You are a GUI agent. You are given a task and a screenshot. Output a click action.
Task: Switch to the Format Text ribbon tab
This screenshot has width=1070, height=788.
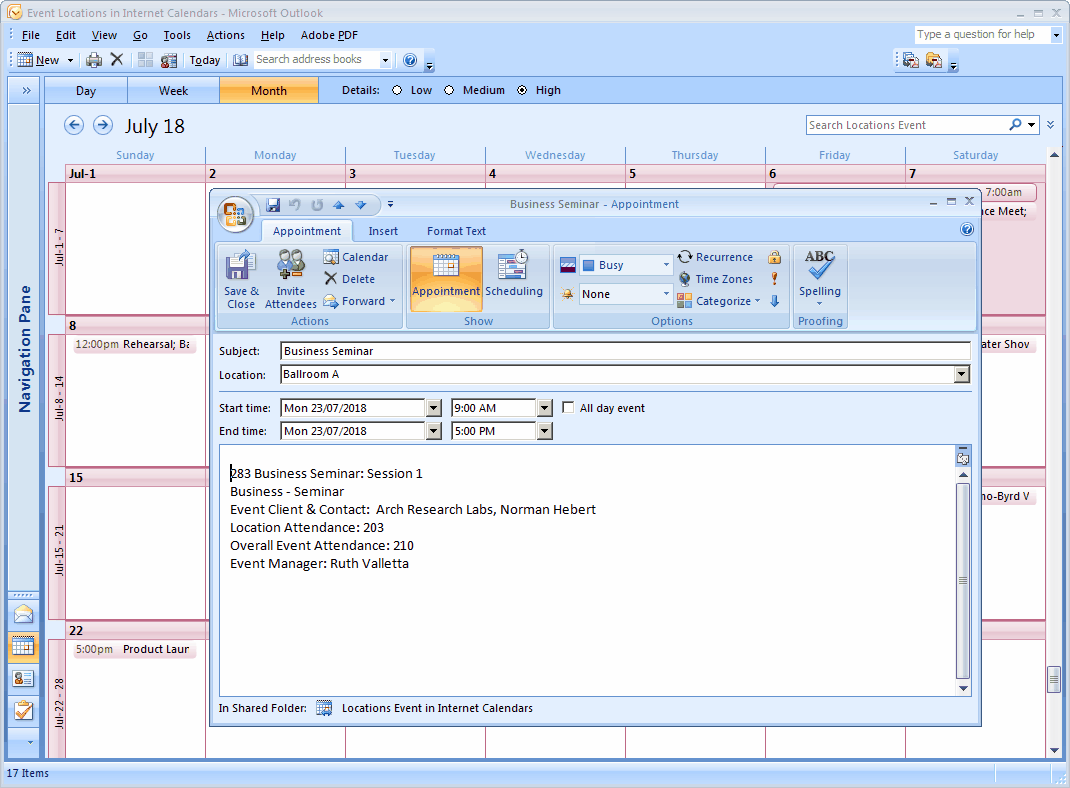click(x=457, y=231)
